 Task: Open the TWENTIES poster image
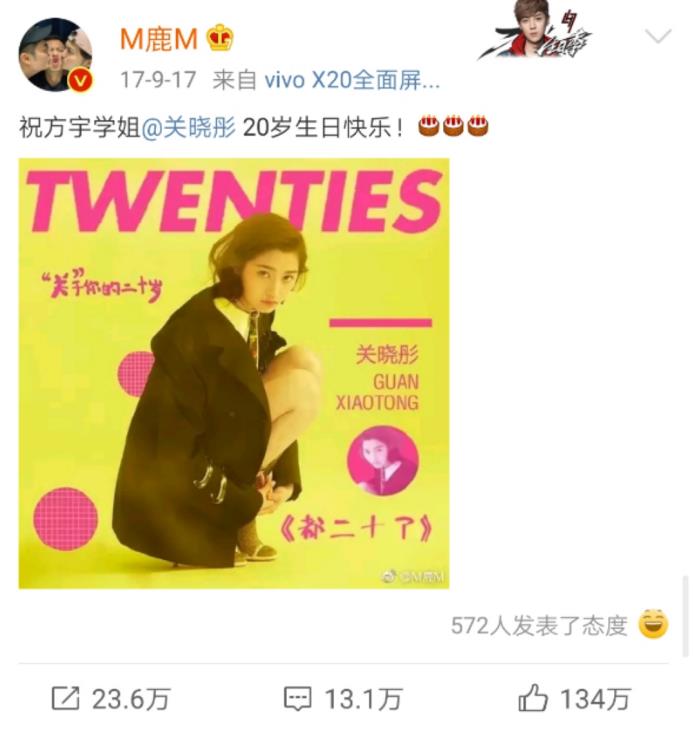coord(234,373)
